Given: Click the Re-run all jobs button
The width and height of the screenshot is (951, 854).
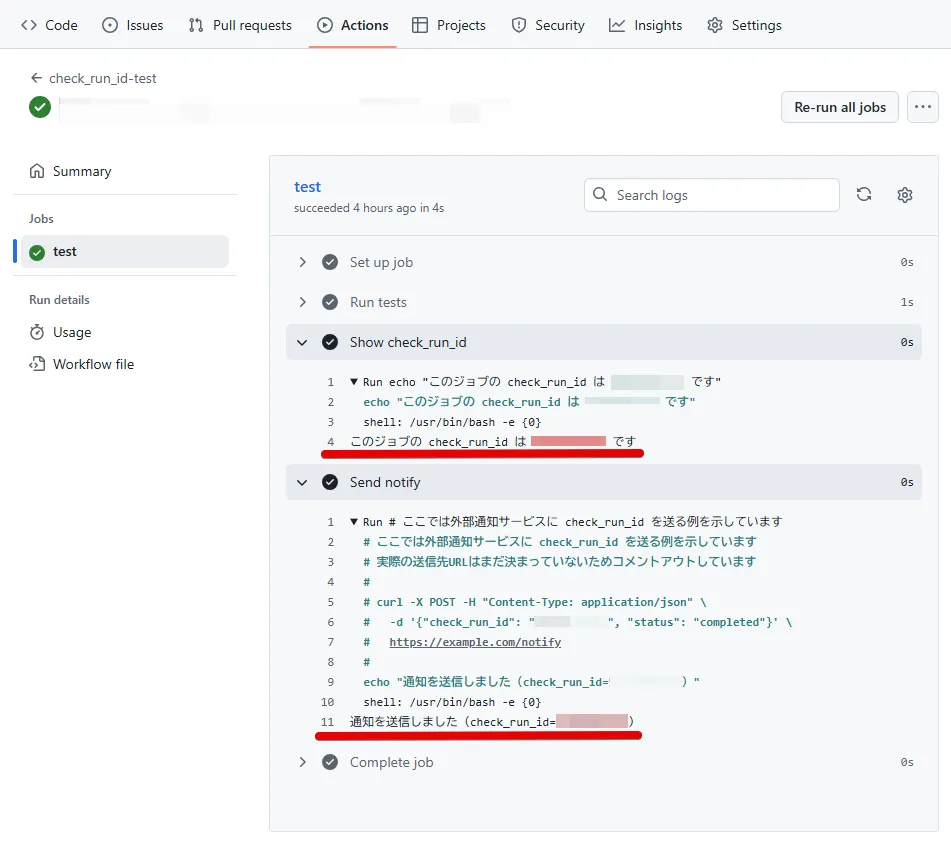Looking at the screenshot, I should point(839,107).
